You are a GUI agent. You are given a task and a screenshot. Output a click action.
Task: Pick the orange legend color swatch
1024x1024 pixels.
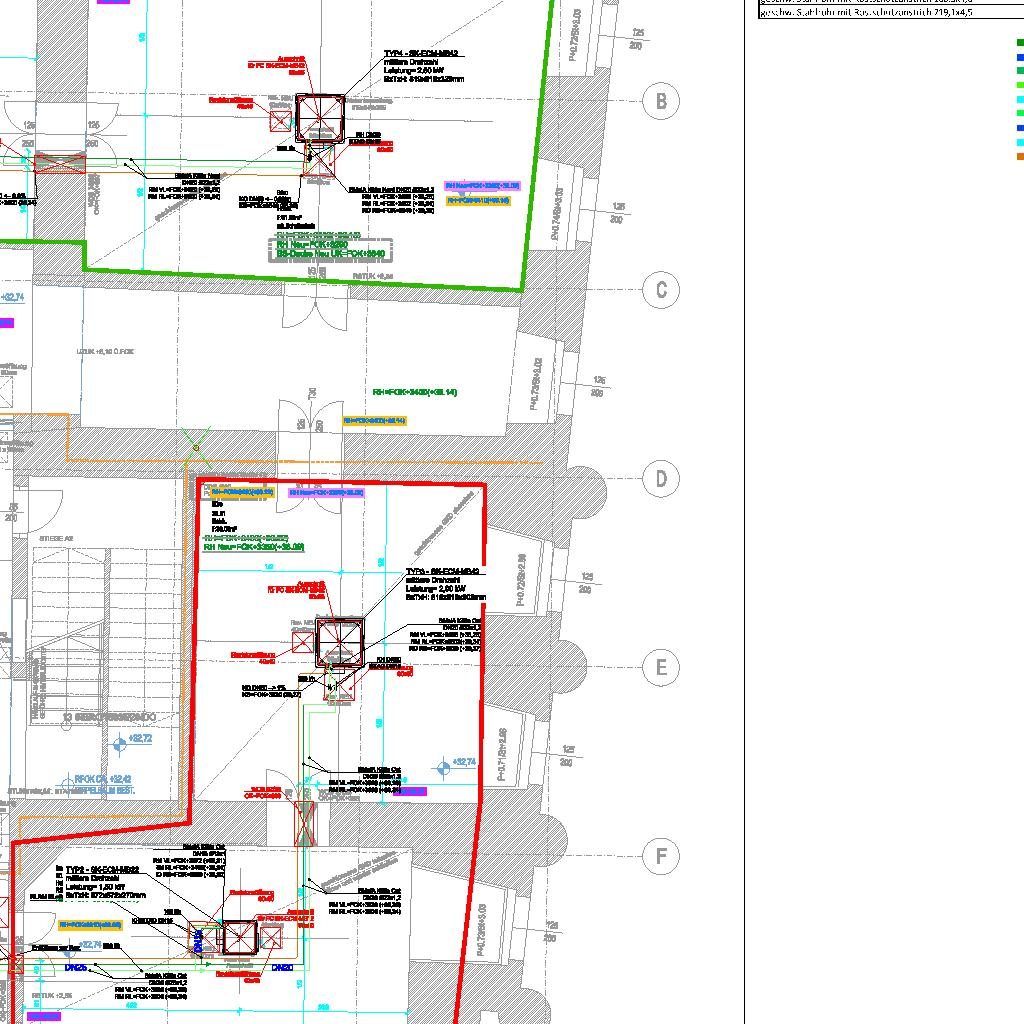(1019, 156)
